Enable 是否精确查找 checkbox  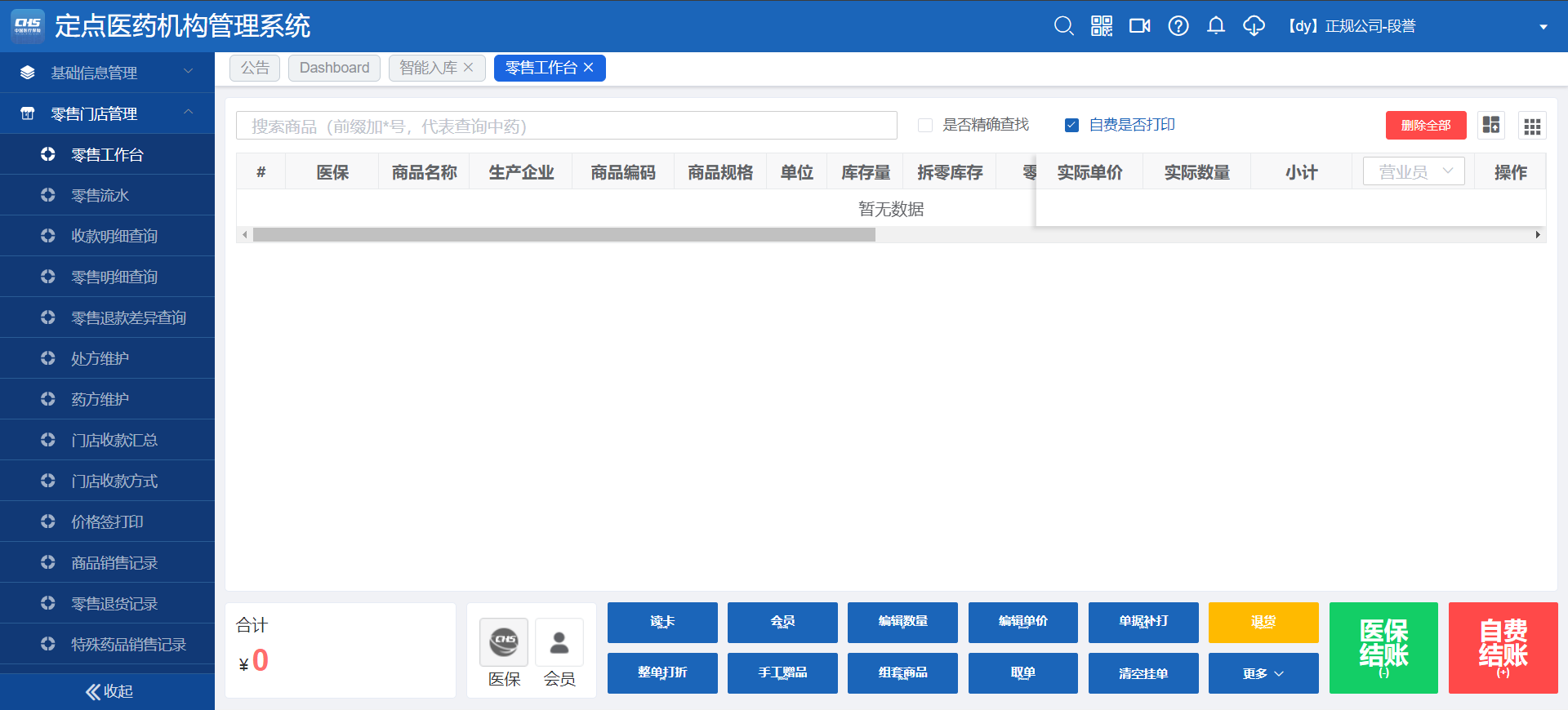click(925, 125)
